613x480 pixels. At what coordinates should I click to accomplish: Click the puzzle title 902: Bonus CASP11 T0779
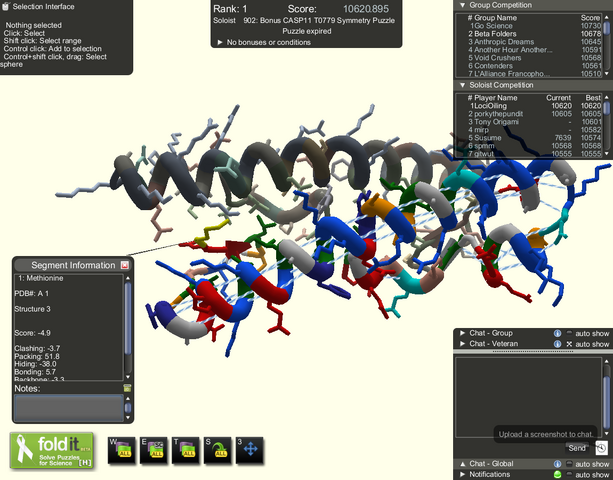(x=319, y=20)
